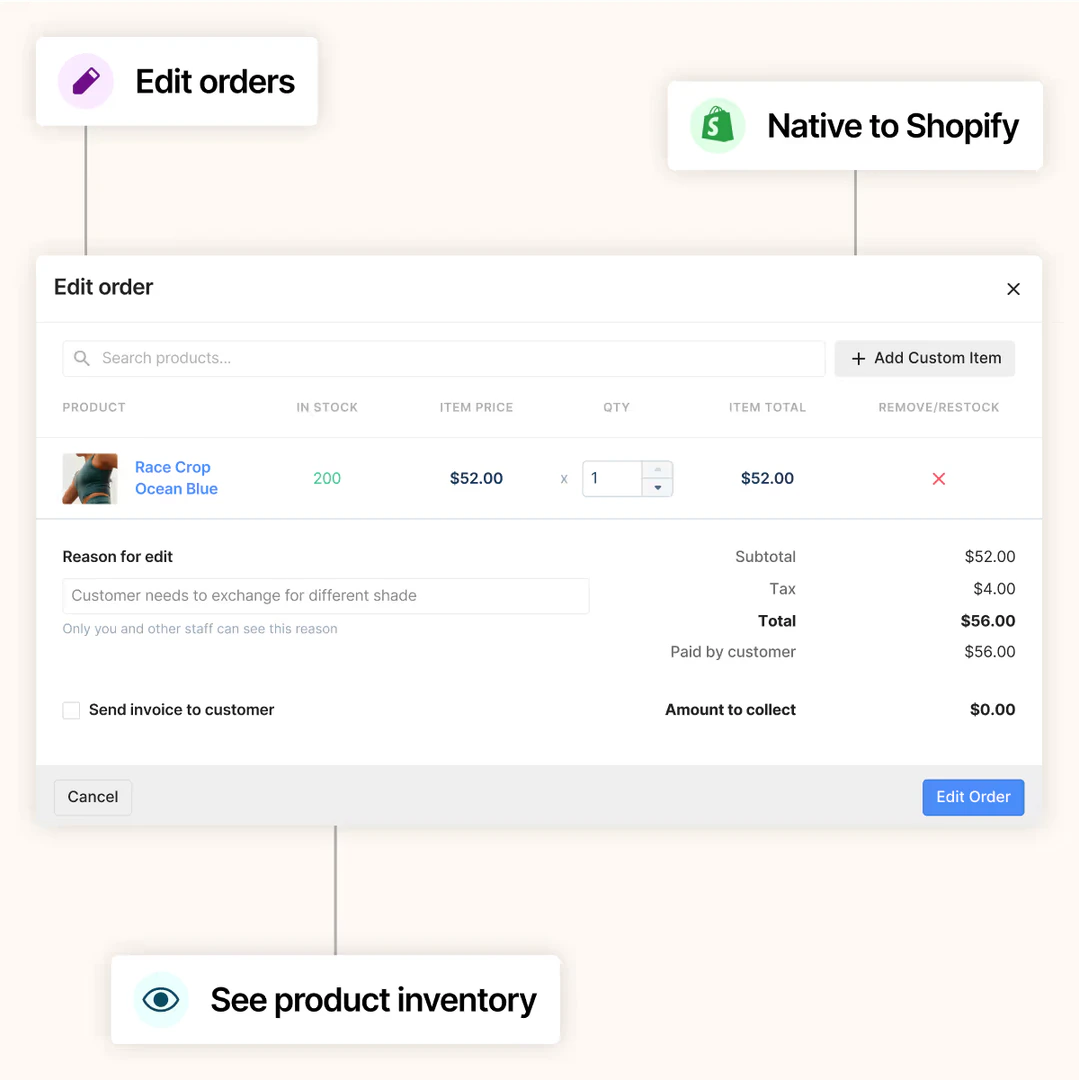Click the purple pencil Edit orders icon
The height and width of the screenshot is (1080, 1079).
click(86, 81)
